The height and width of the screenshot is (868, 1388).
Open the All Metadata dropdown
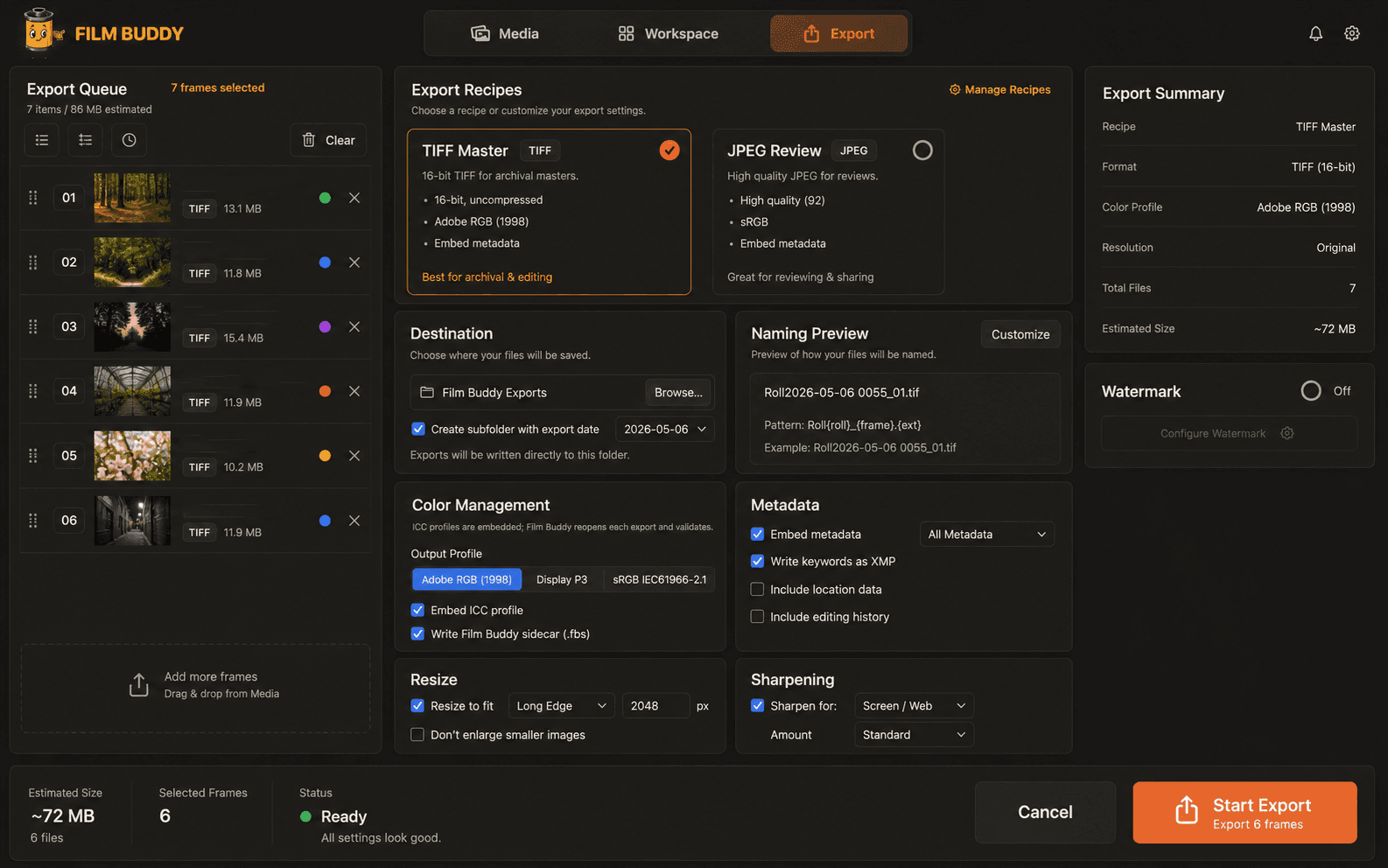pos(987,534)
